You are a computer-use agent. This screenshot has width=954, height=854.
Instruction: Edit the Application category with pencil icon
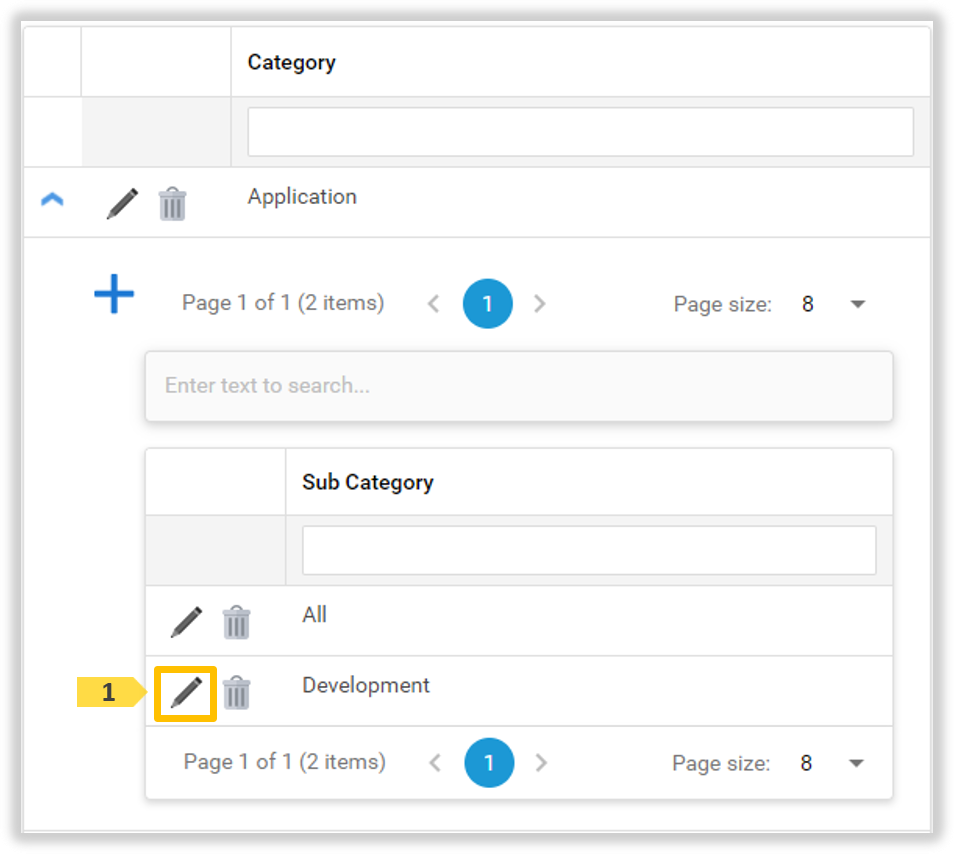point(122,203)
